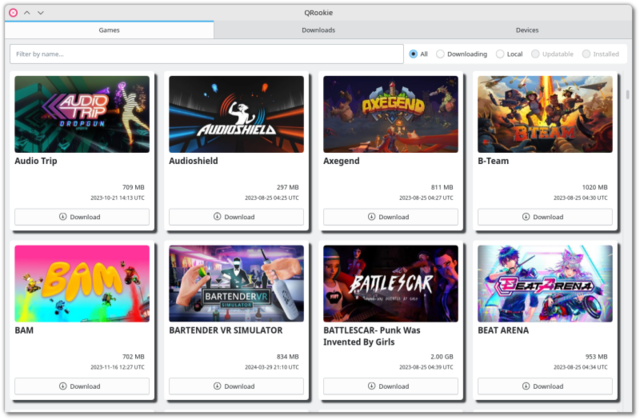Viewport: 640px width, 420px height.
Task: Open the Audioshield cover thumbnail
Action: coord(236,114)
